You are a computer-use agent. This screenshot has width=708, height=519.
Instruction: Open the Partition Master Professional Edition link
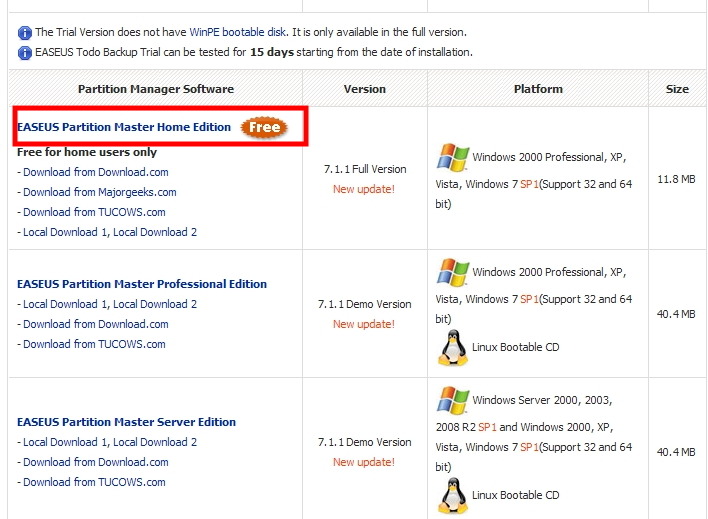click(x=142, y=284)
